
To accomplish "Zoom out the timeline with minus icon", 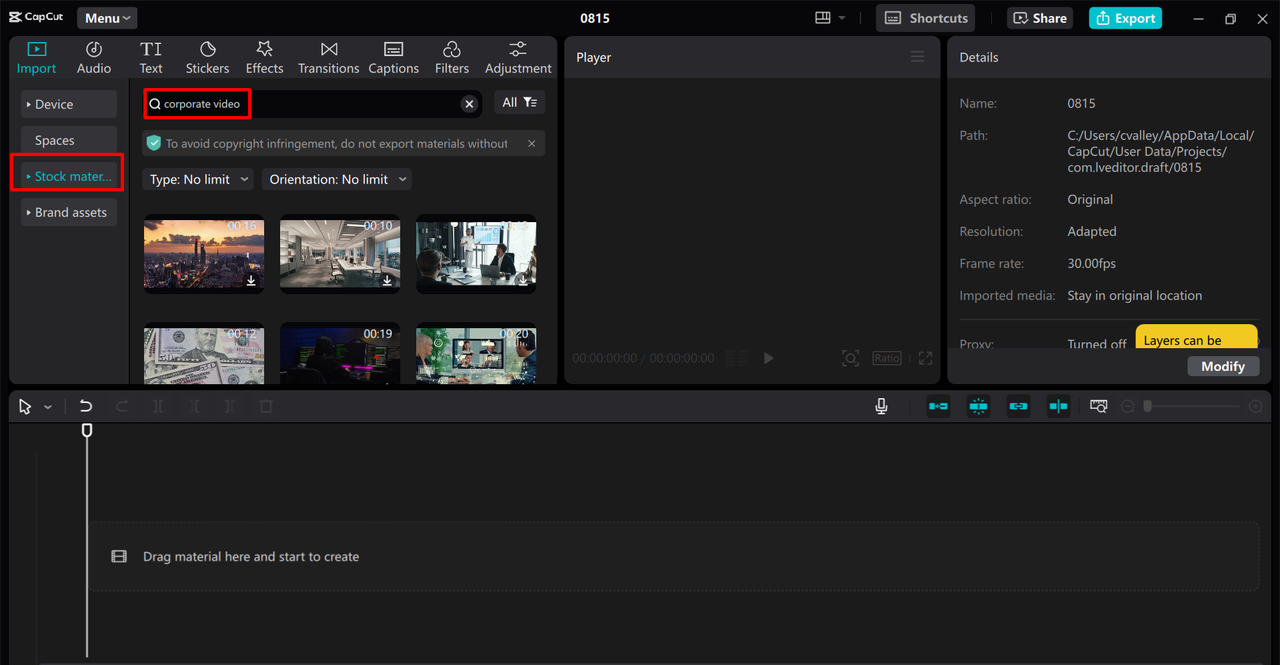I will tap(1128, 406).
